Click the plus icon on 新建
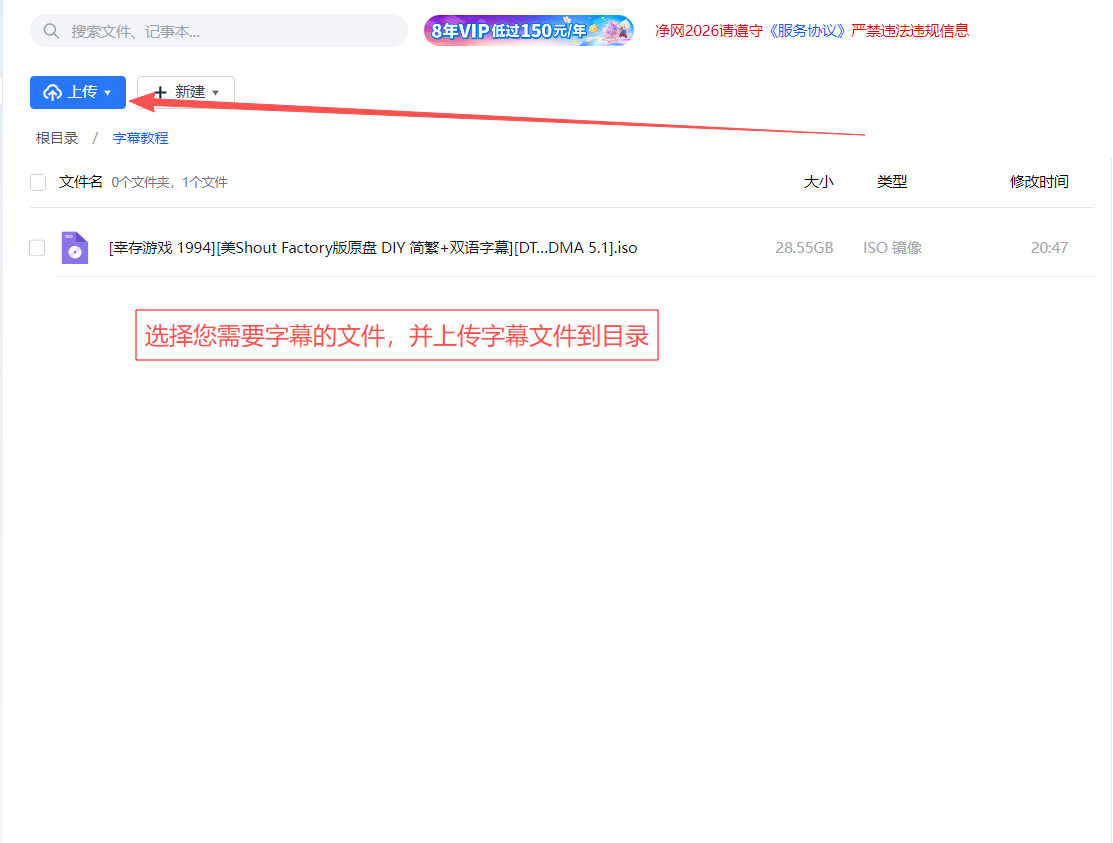Viewport: 1113px width, 843px height. coord(160,93)
